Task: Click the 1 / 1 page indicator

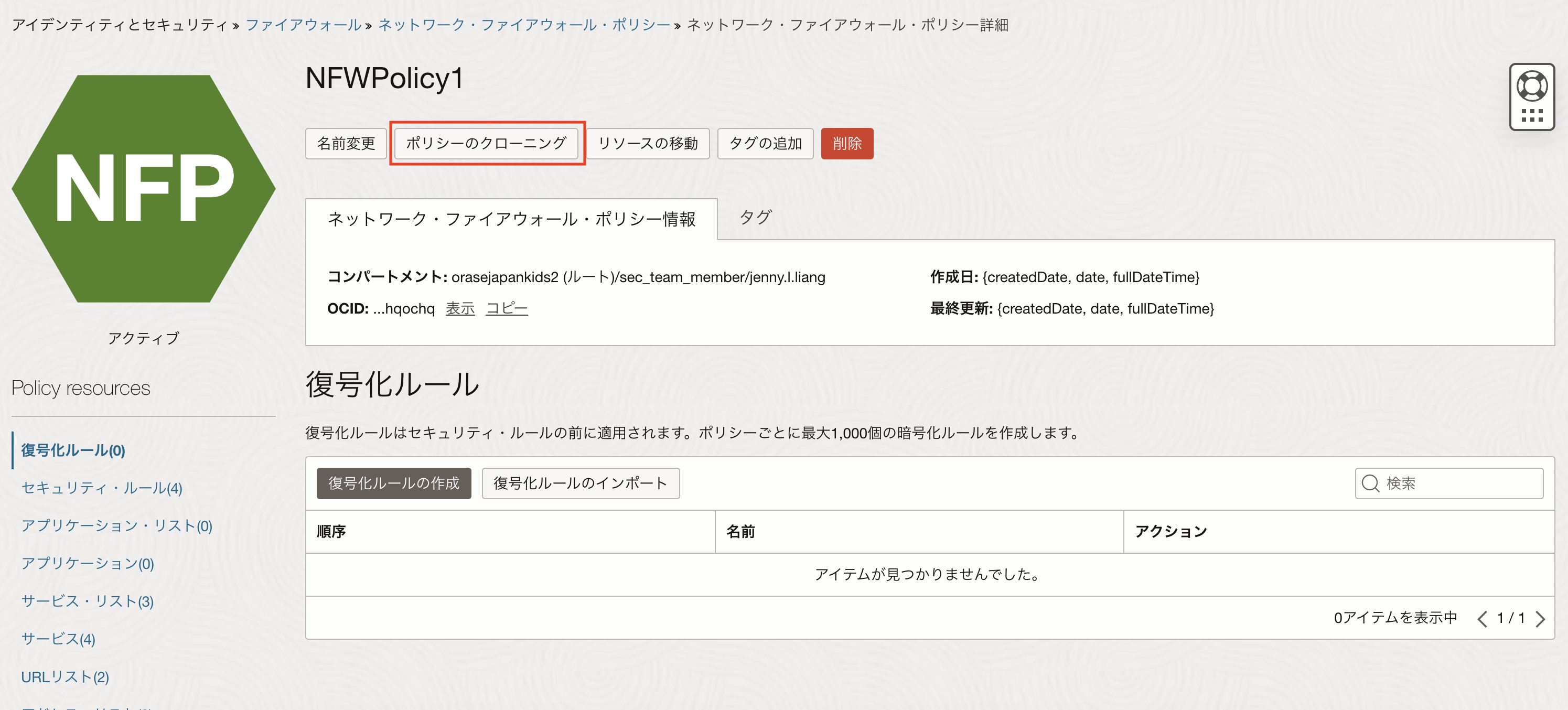Action: [x=1511, y=618]
